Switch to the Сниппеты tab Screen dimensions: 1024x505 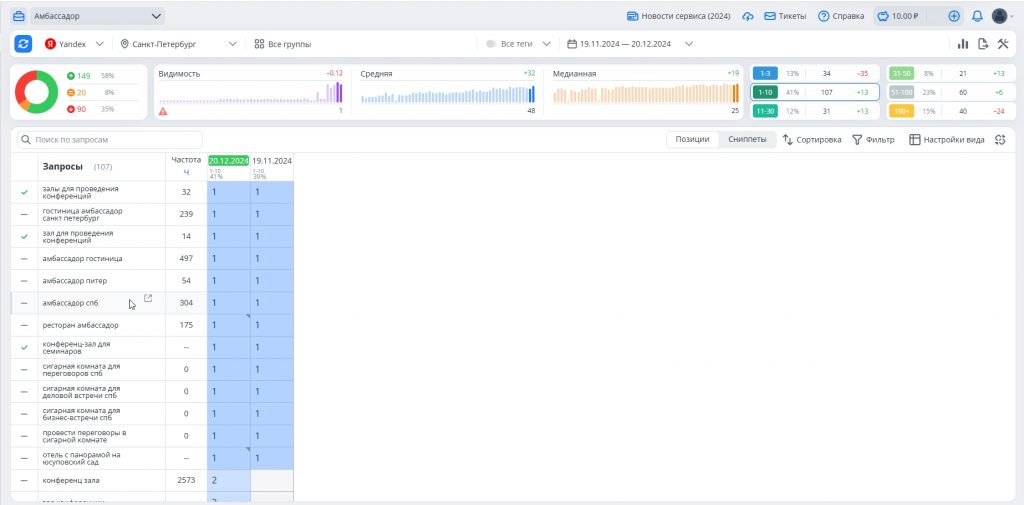pyautogui.click(x=747, y=140)
